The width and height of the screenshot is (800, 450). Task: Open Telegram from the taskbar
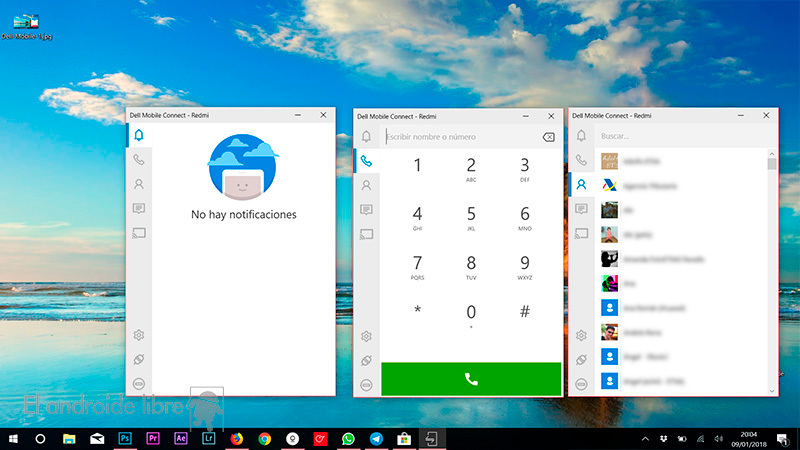[376, 439]
